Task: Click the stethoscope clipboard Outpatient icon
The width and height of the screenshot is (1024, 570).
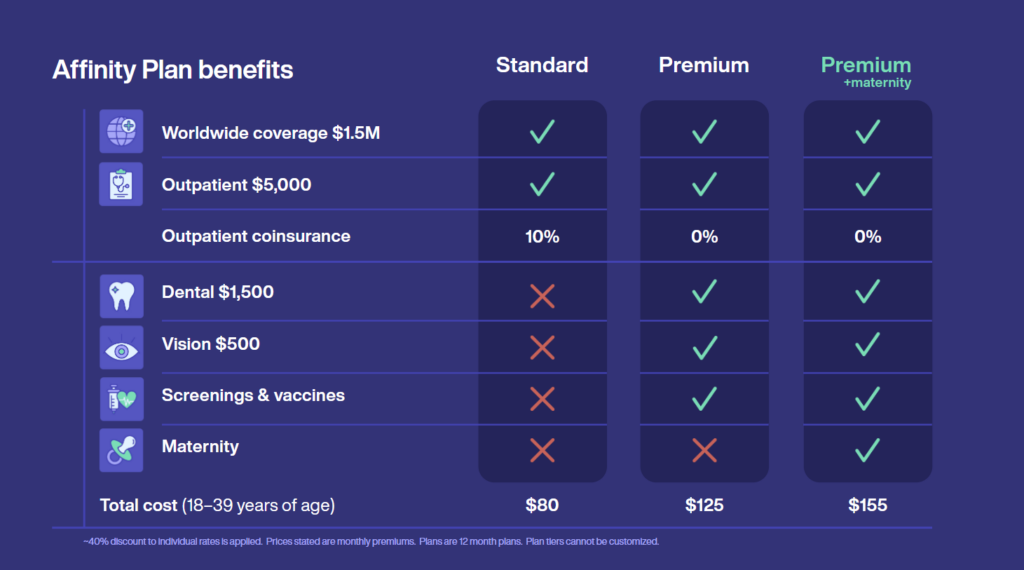Action: [x=121, y=184]
